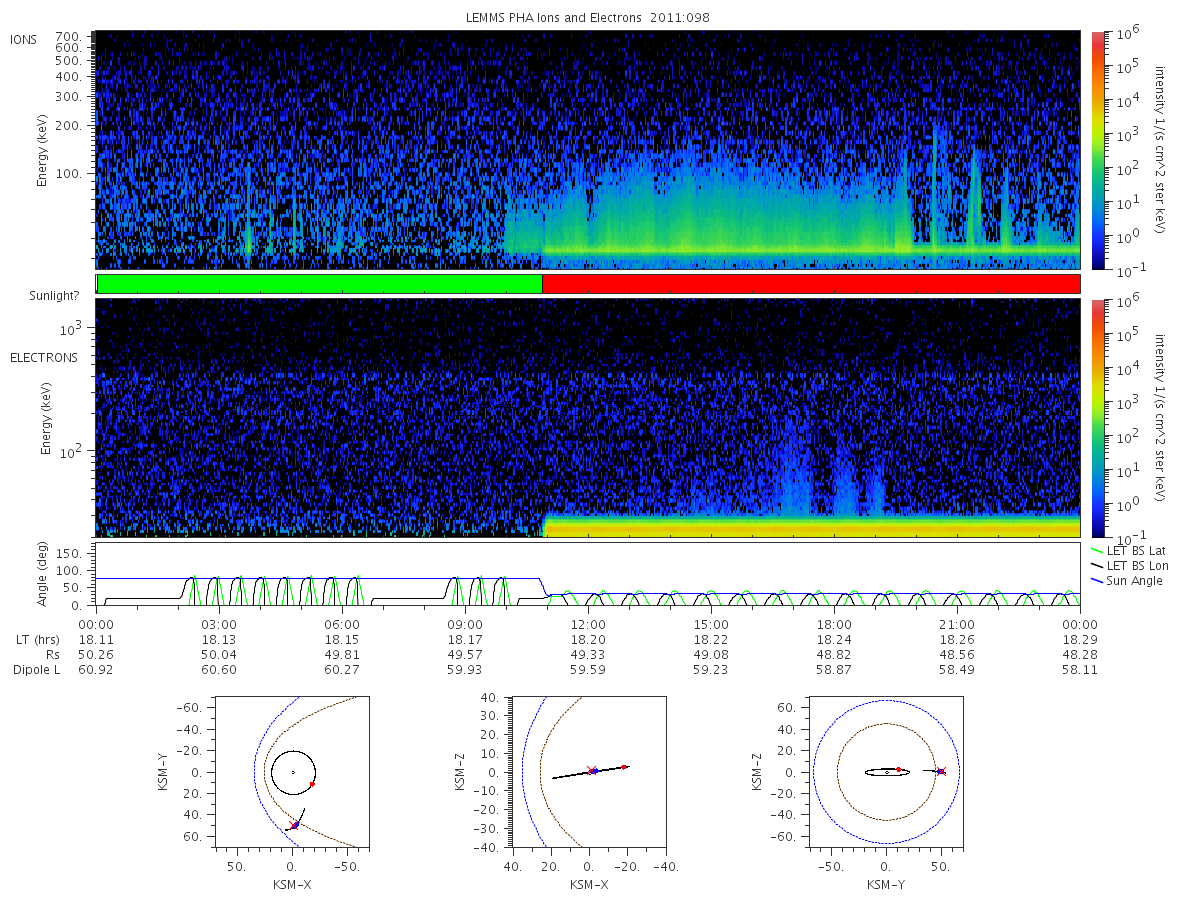Click the red marker in the KSM-X/KSM-Y orbit plot

[312, 784]
